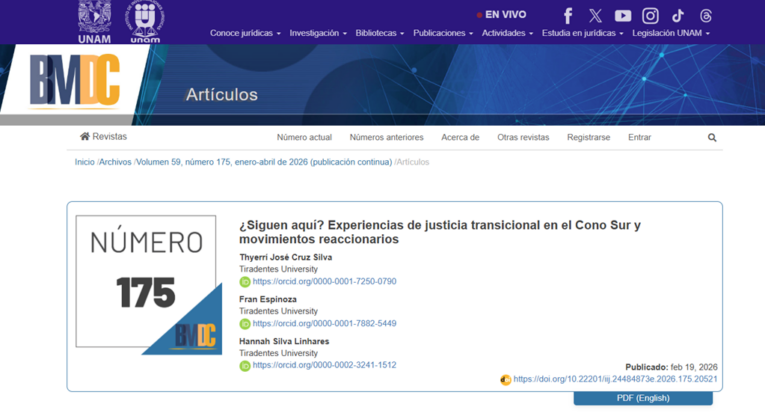
Task: Go to Números anteriores
Action: (x=386, y=138)
